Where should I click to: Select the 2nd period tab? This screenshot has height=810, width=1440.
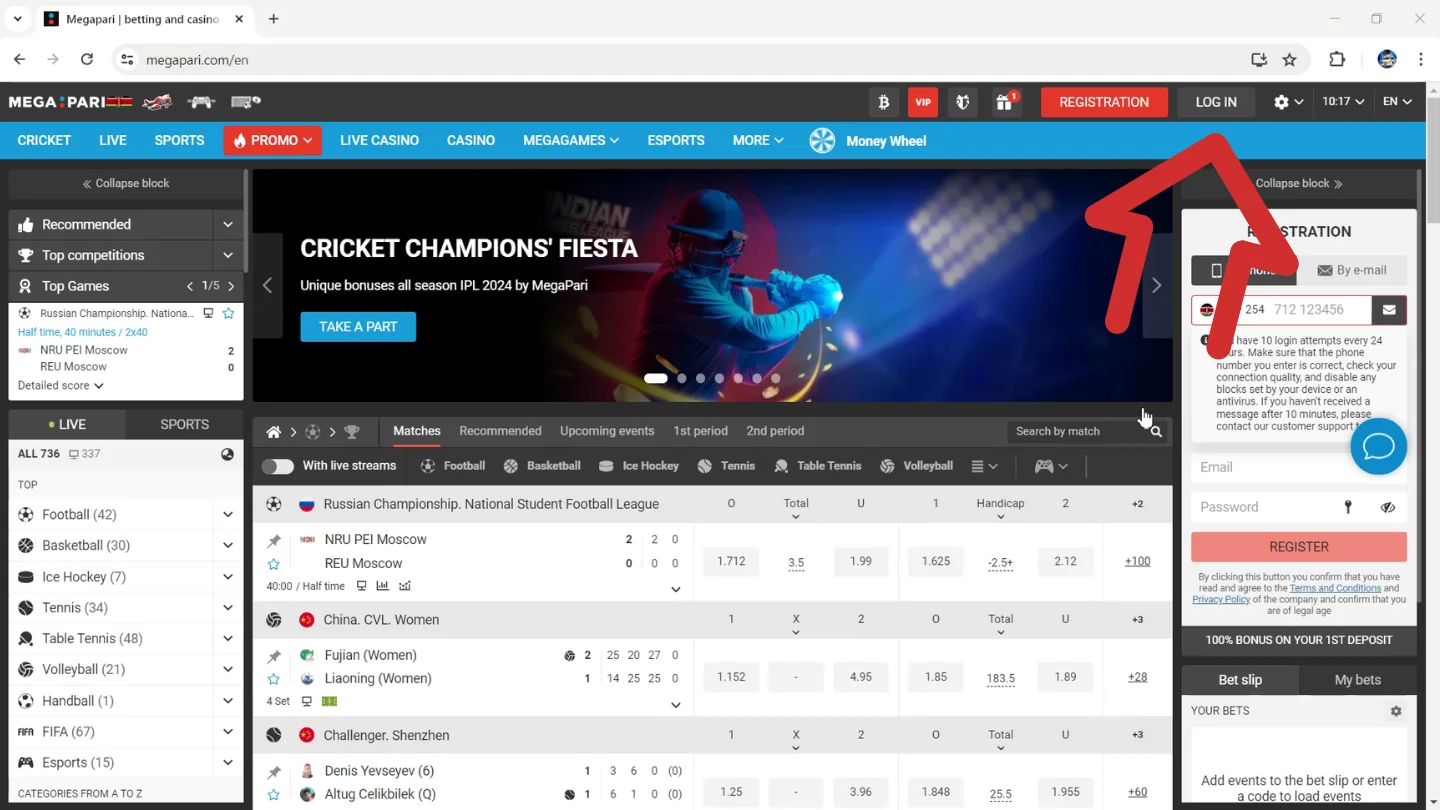775,432
